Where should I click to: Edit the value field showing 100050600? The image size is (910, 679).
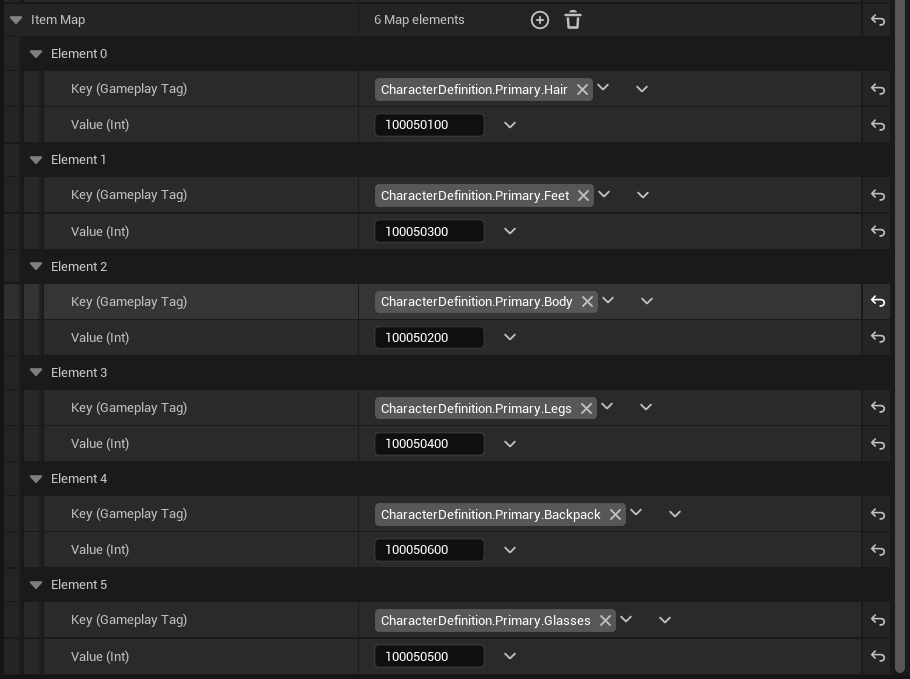pos(429,550)
